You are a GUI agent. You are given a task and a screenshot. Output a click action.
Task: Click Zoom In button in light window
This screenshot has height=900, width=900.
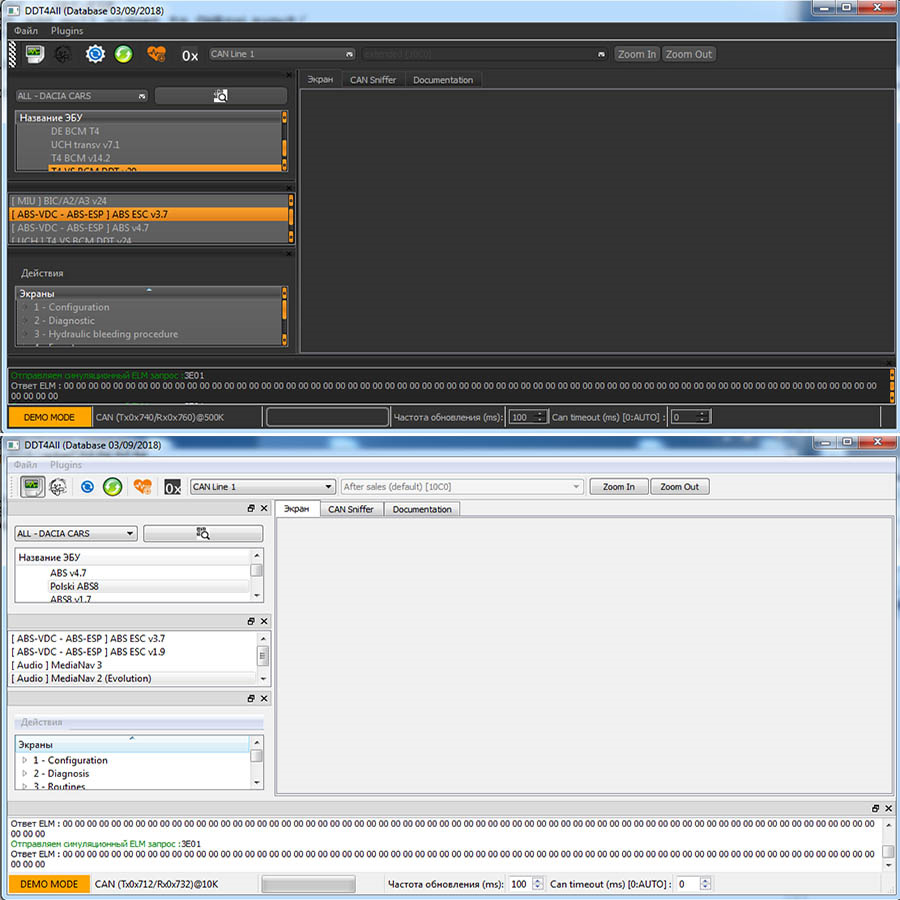[619, 487]
